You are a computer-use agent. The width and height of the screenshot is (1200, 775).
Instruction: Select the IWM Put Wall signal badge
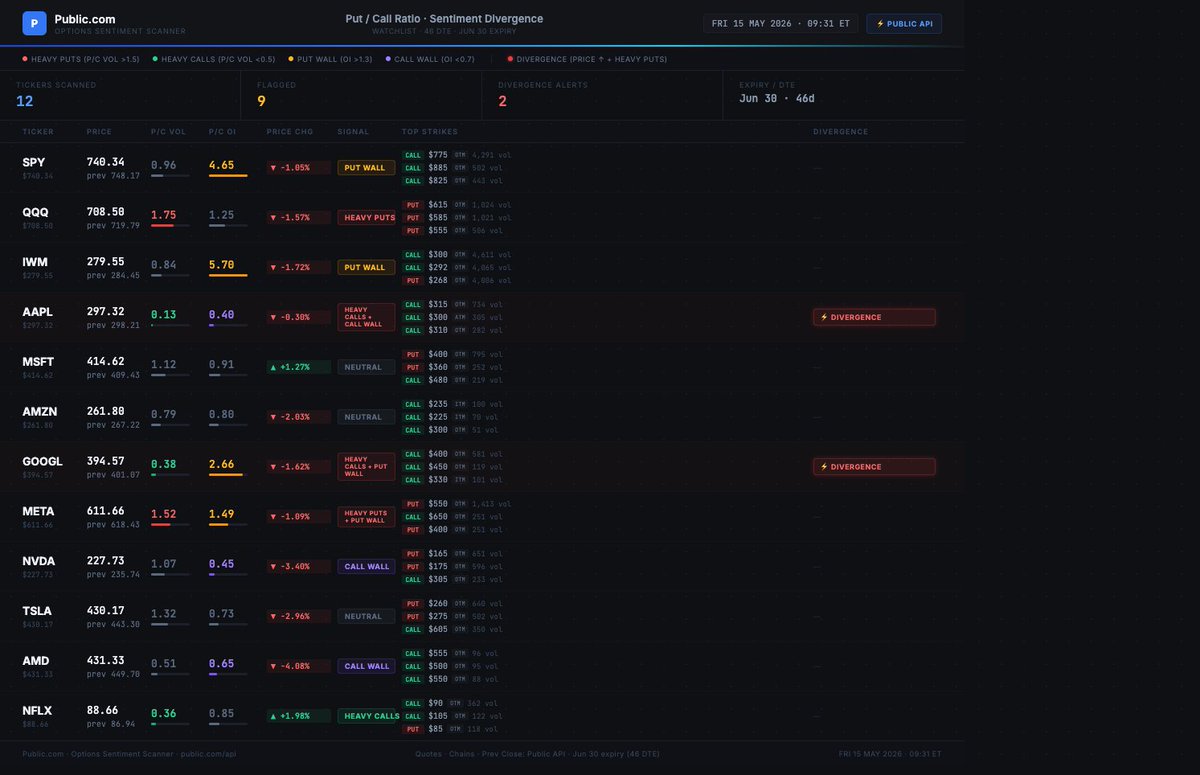(x=366, y=267)
